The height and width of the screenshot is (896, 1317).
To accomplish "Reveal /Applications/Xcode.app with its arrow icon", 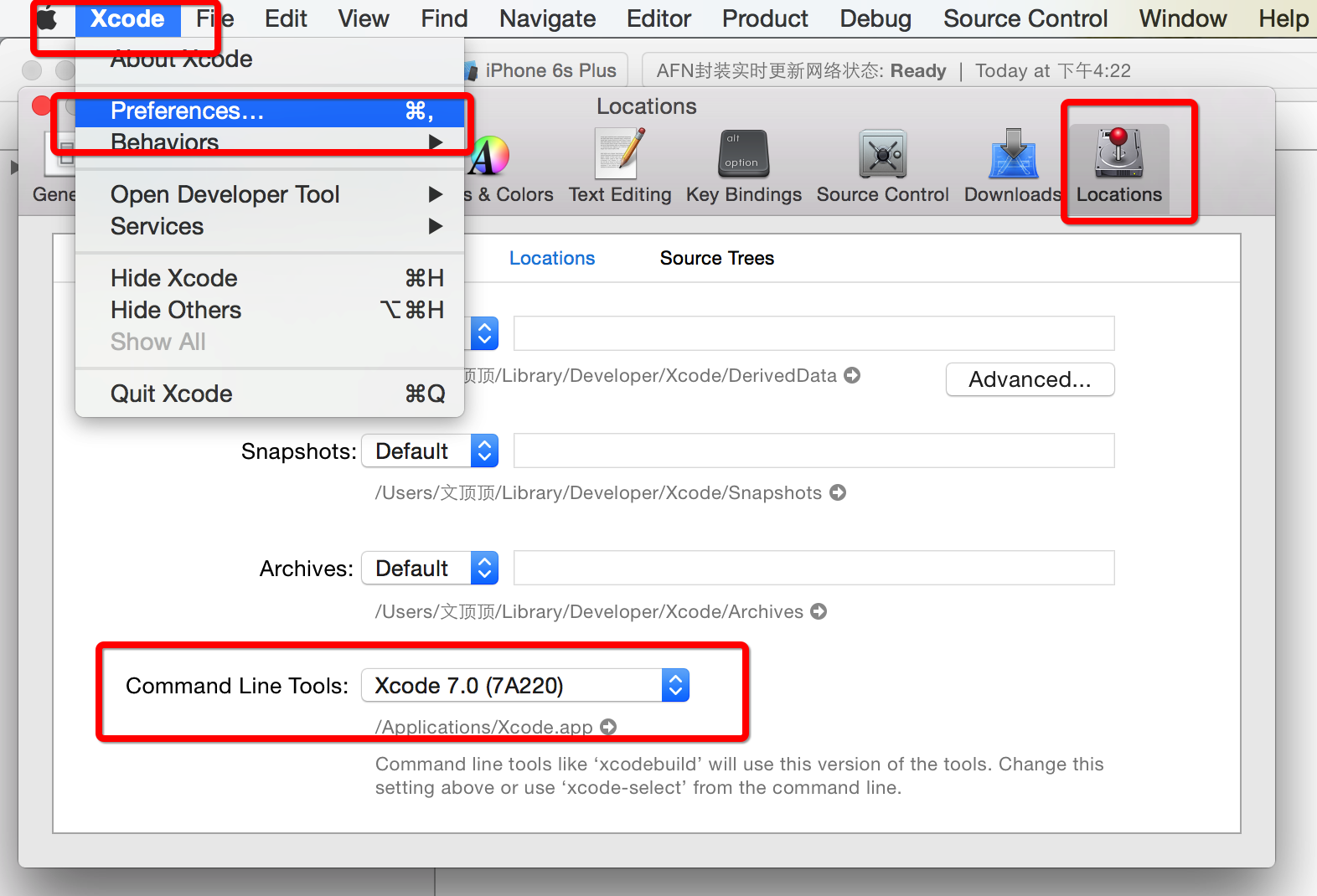I will pyautogui.click(x=608, y=727).
